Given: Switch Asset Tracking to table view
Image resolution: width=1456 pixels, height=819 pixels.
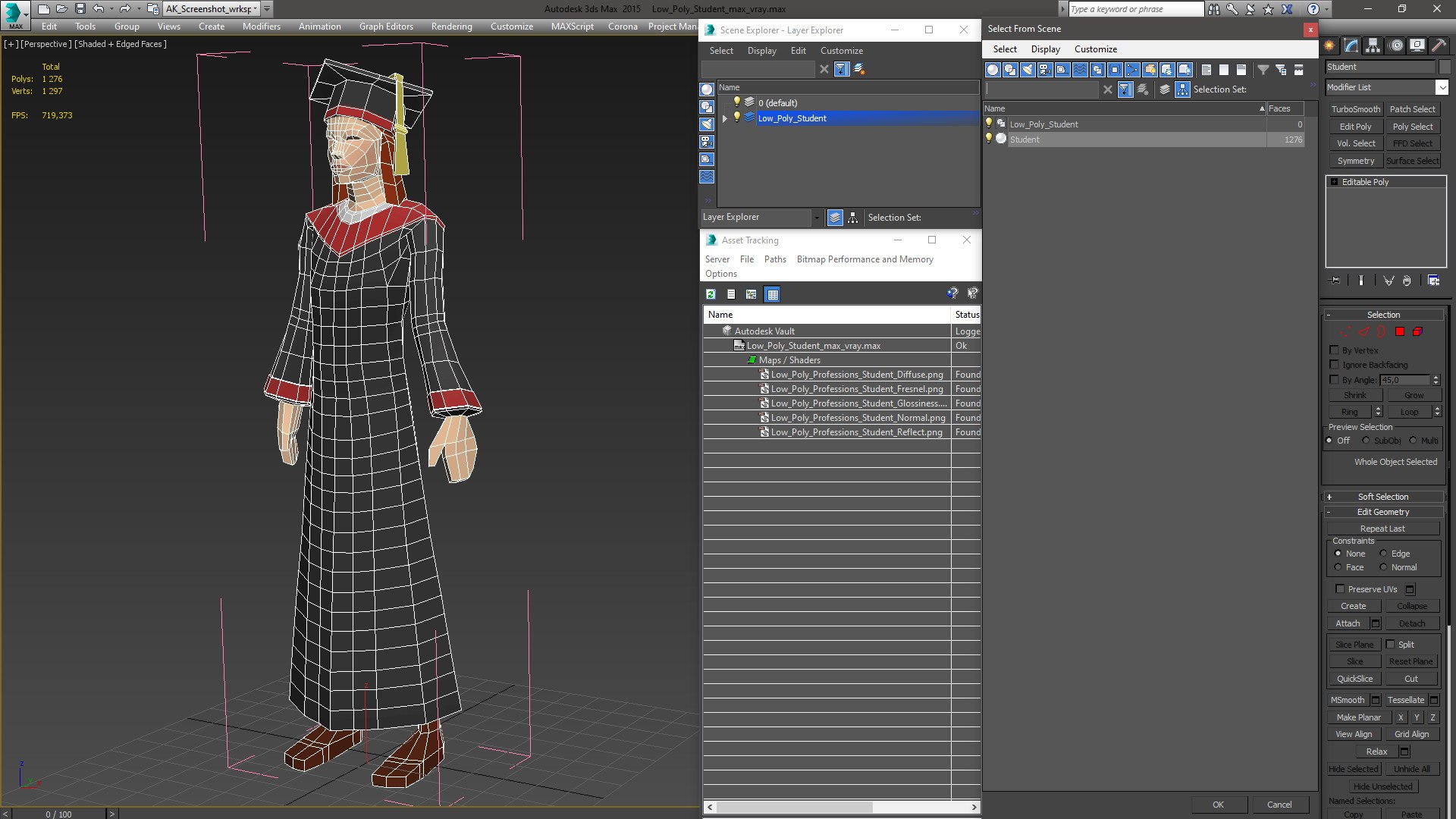Looking at the screenshot, I should click(x=772, y=294).
